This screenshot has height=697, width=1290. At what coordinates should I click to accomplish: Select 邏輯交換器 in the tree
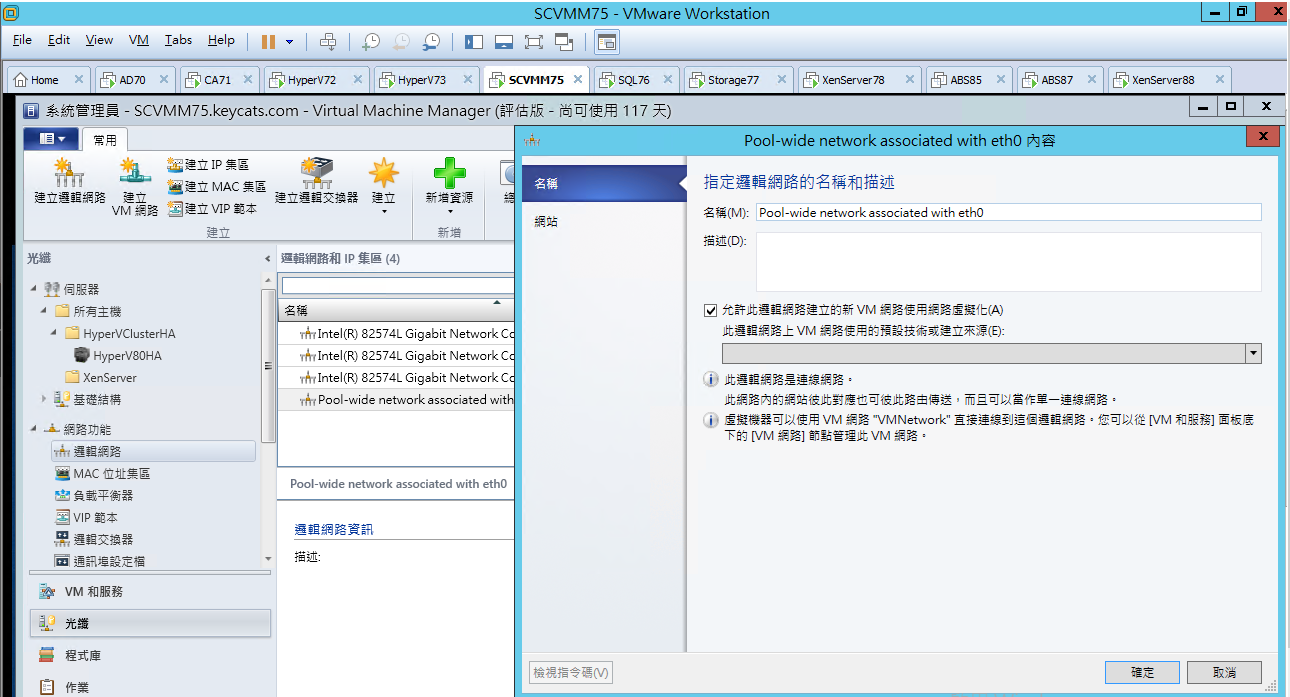[x=94, y=539]
